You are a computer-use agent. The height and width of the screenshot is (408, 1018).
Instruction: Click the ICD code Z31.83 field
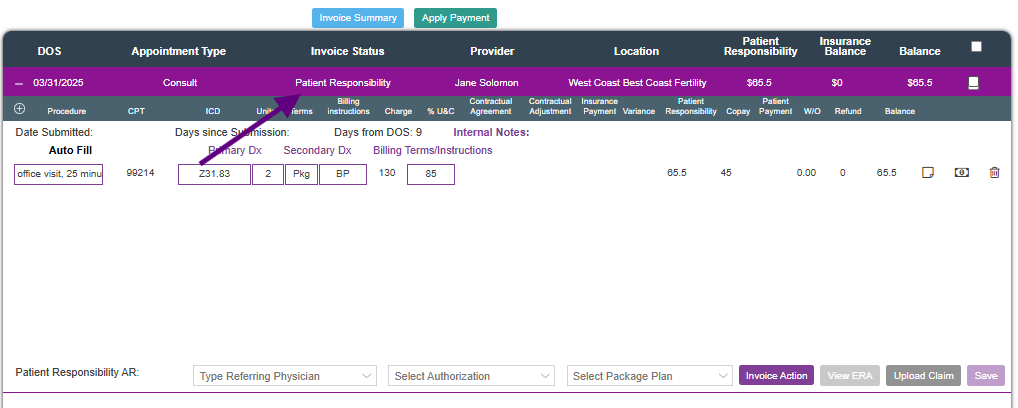213,174
